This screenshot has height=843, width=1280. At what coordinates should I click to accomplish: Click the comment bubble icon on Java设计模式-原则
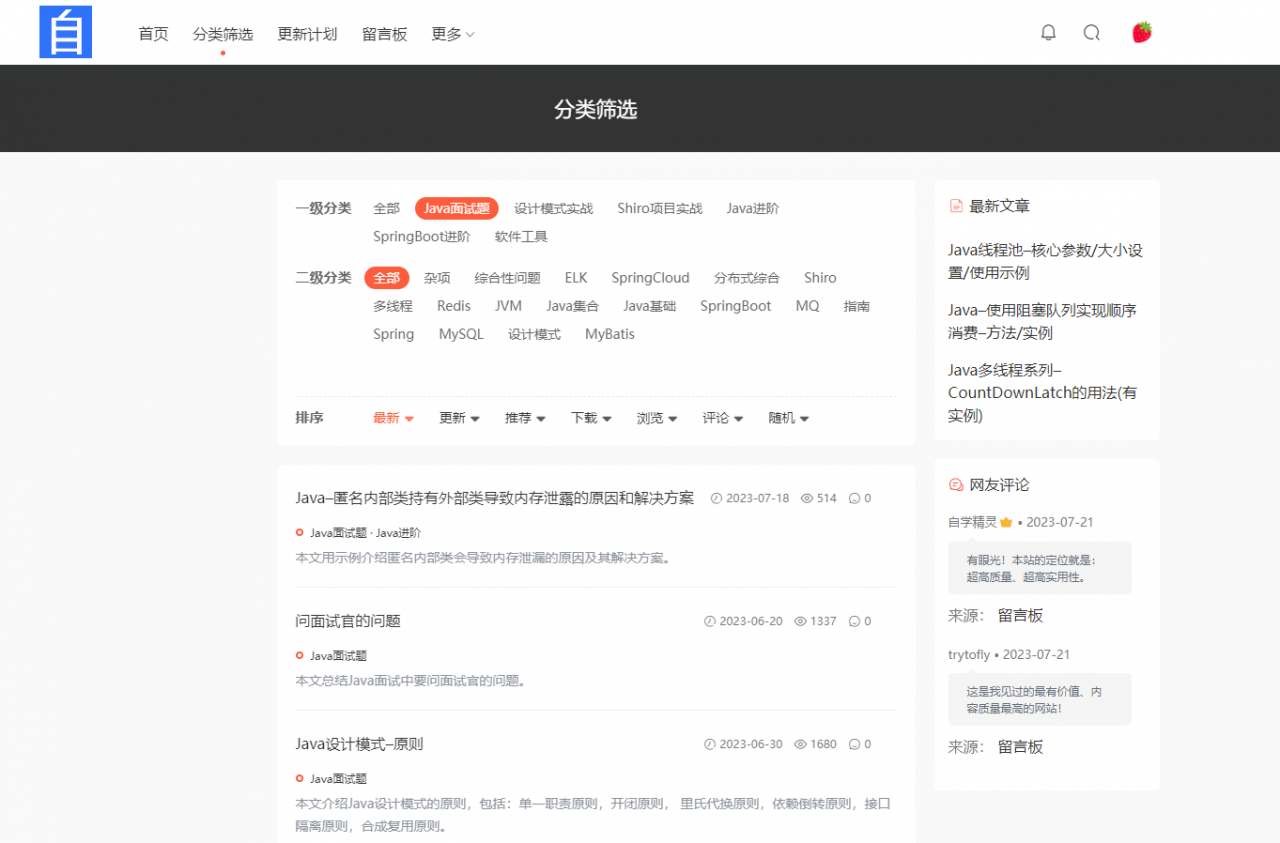(857, 744)
